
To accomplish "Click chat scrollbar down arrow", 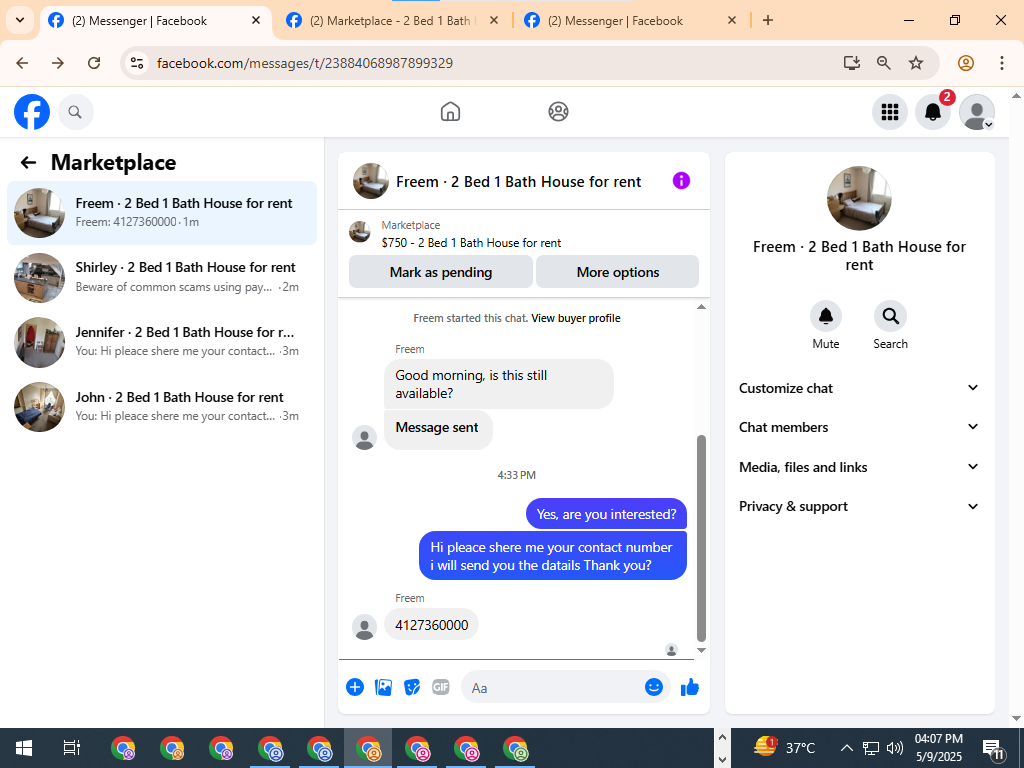I will click(x=701, y=650).
